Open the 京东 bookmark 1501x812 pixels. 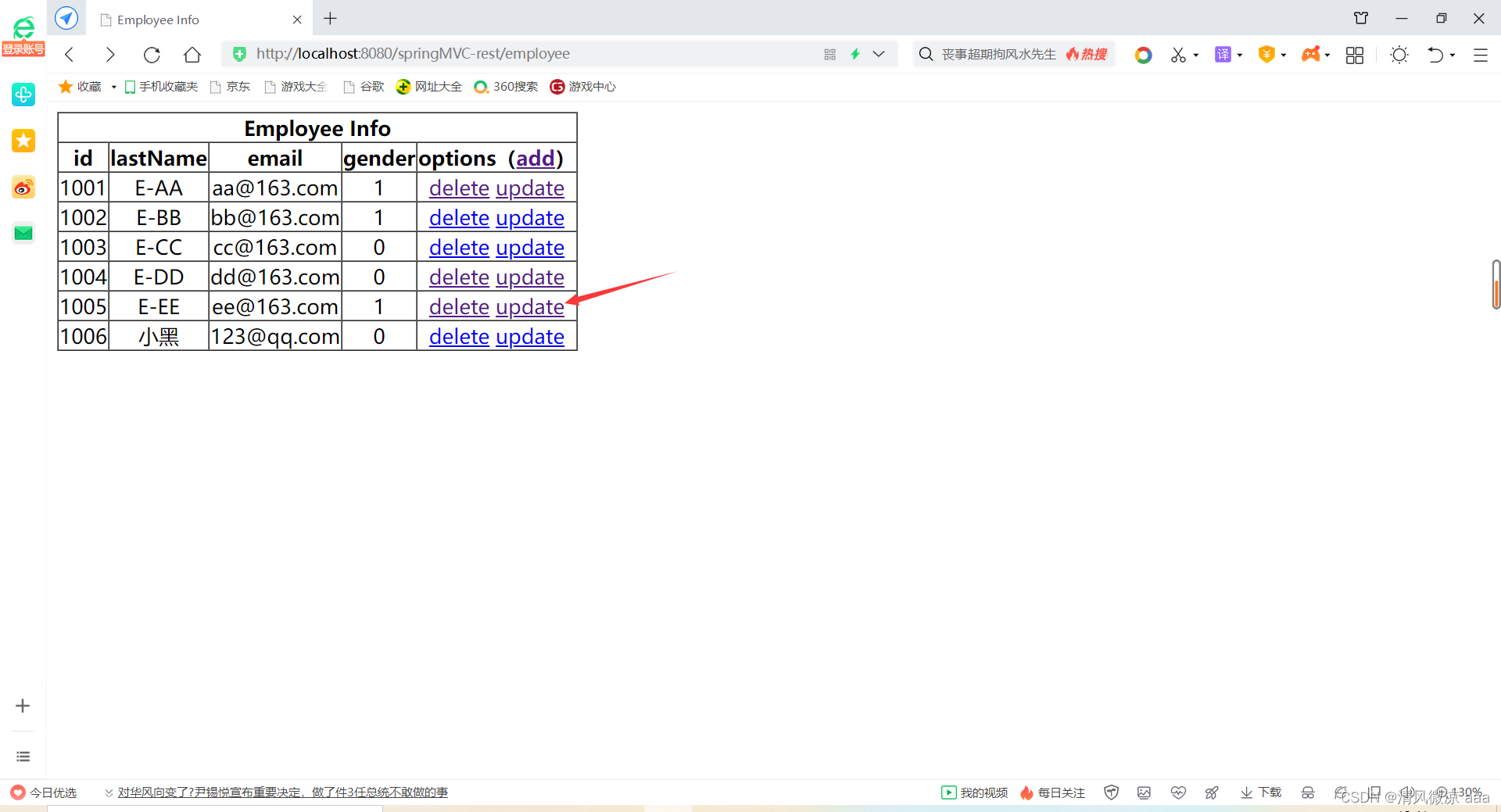point(230,87)
